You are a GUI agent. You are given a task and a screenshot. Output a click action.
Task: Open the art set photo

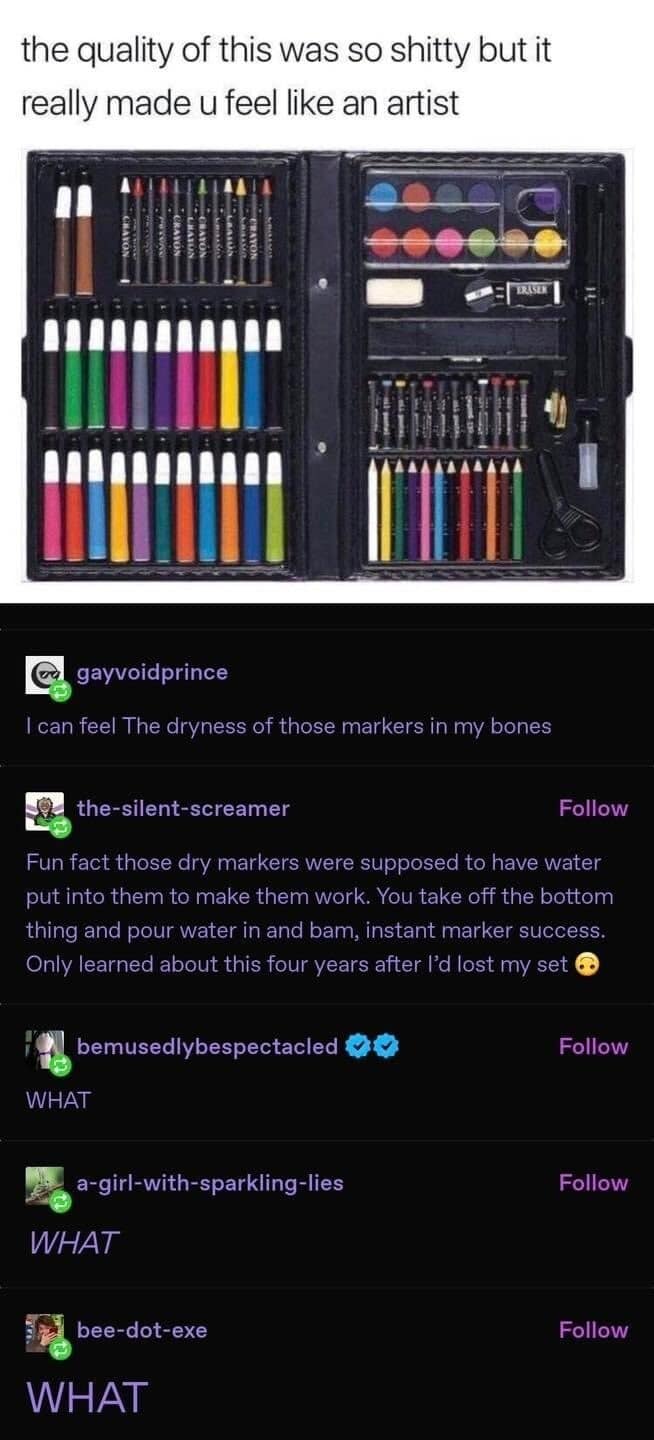pos(326,365)
